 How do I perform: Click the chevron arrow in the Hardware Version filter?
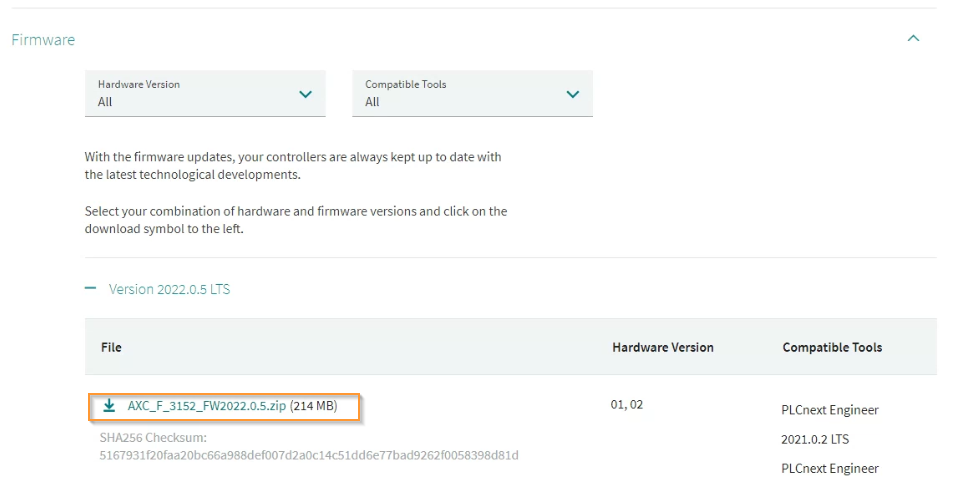(x=305, y=94)
